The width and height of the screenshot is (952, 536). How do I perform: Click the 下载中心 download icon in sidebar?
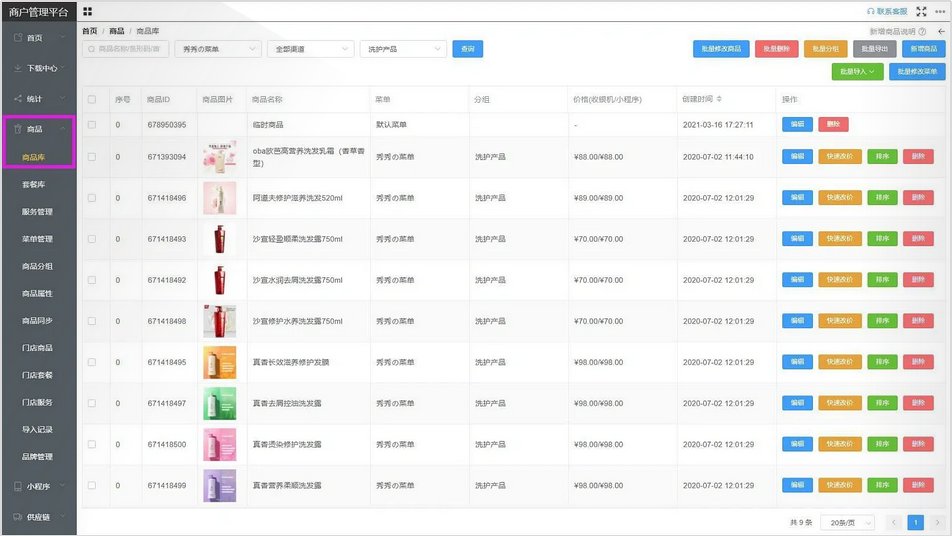point(18,69)
